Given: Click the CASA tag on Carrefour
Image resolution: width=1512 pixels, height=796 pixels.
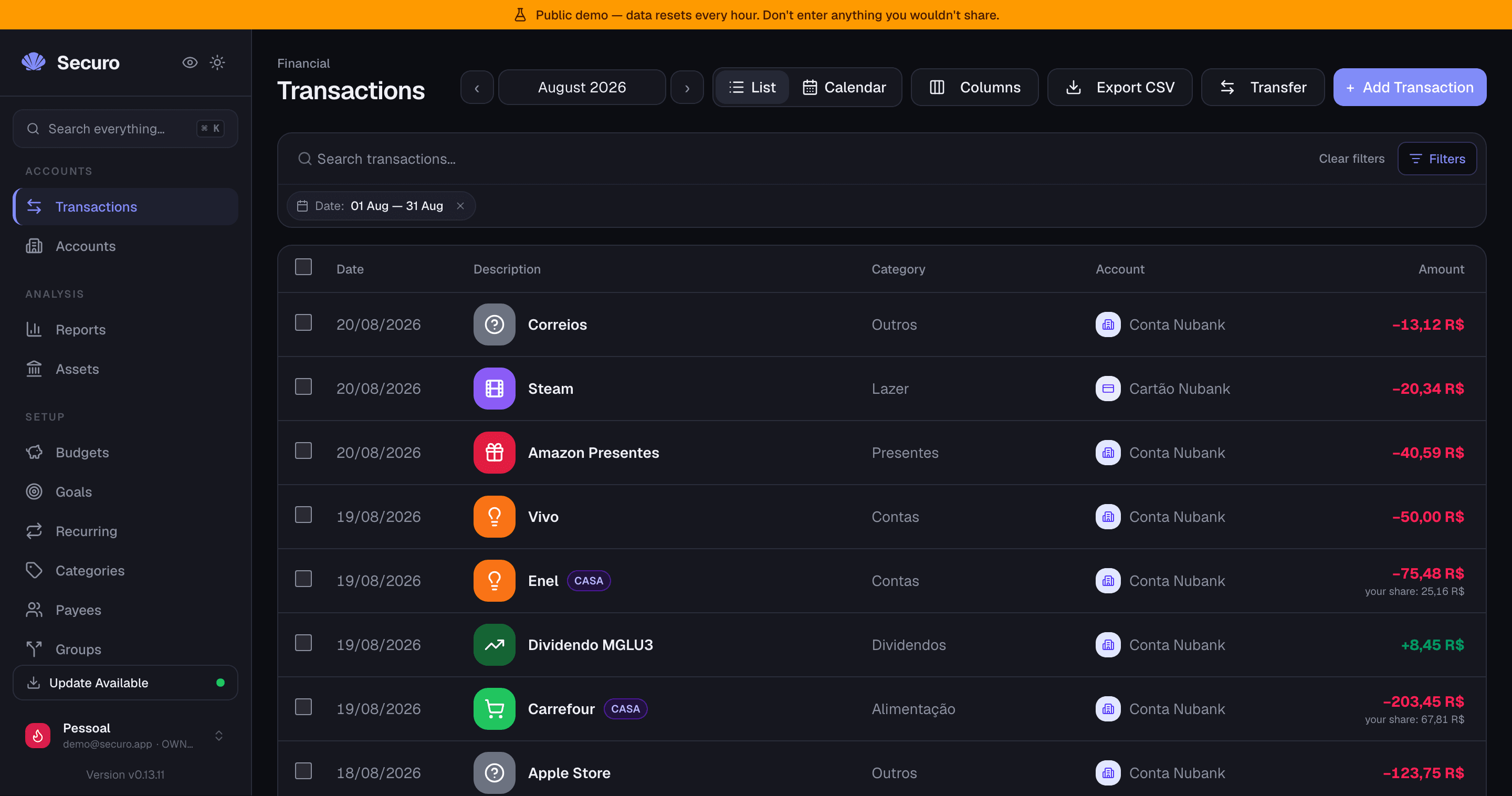Looking at the screenshot, I should tap(626, 708).
